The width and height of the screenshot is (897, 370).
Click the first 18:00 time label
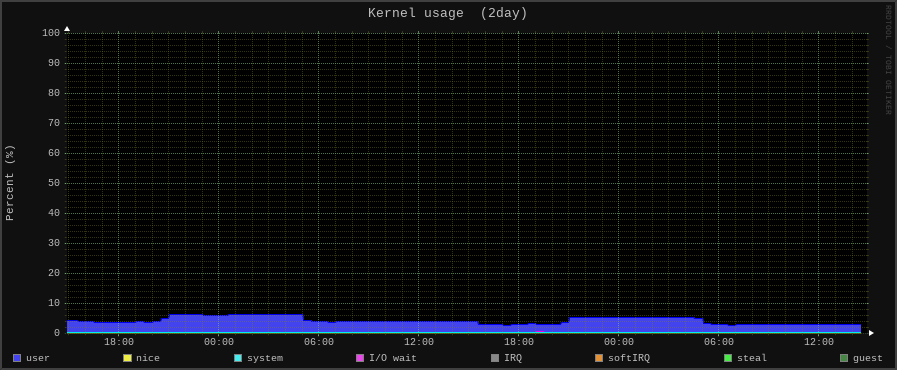(118, 342)
